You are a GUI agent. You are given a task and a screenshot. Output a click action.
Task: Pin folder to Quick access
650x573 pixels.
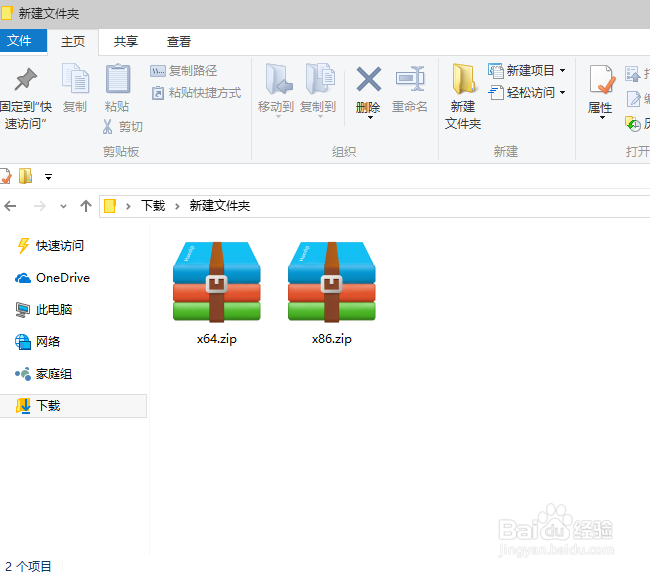tap(26, 100)
